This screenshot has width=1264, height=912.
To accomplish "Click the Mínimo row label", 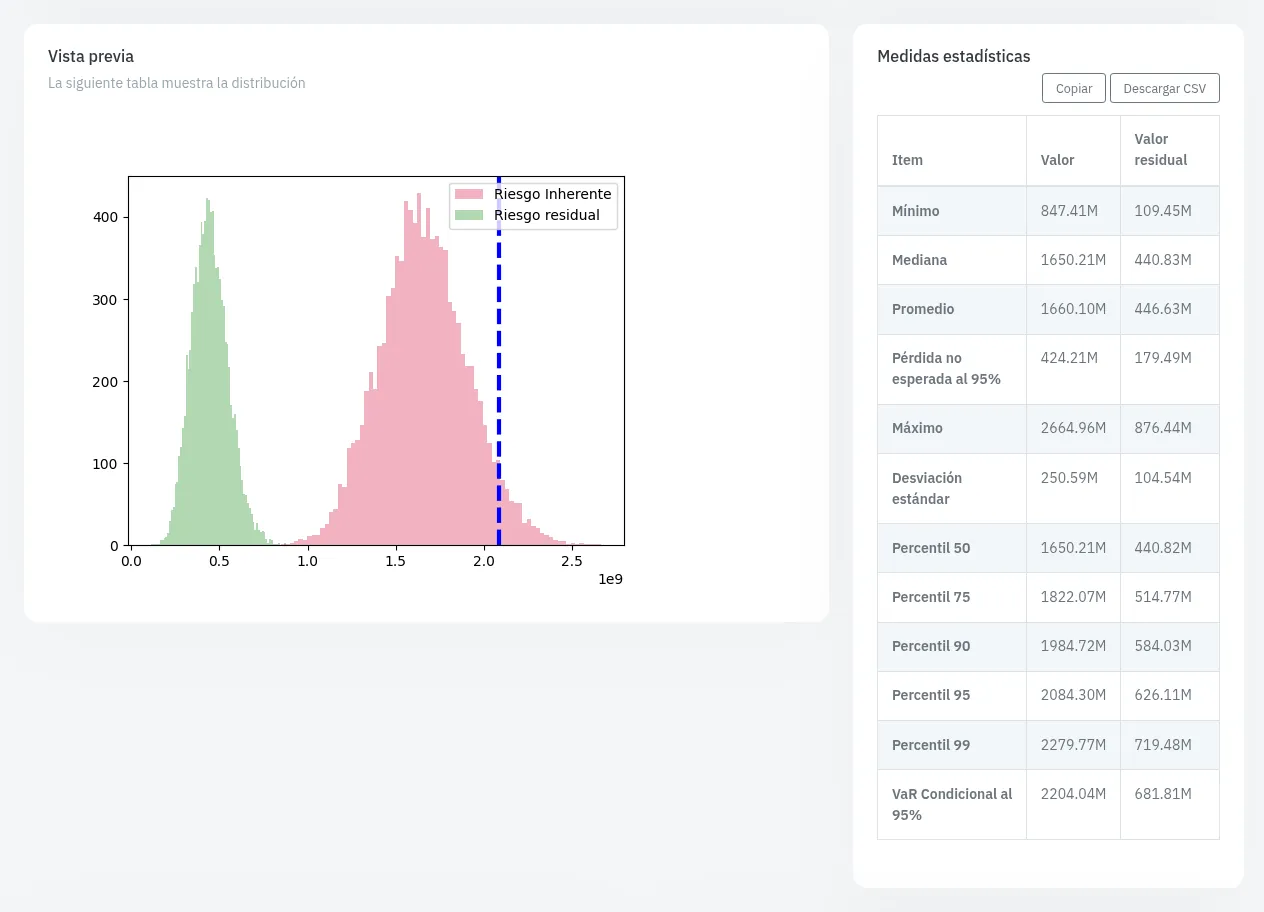I will [915, 211].
